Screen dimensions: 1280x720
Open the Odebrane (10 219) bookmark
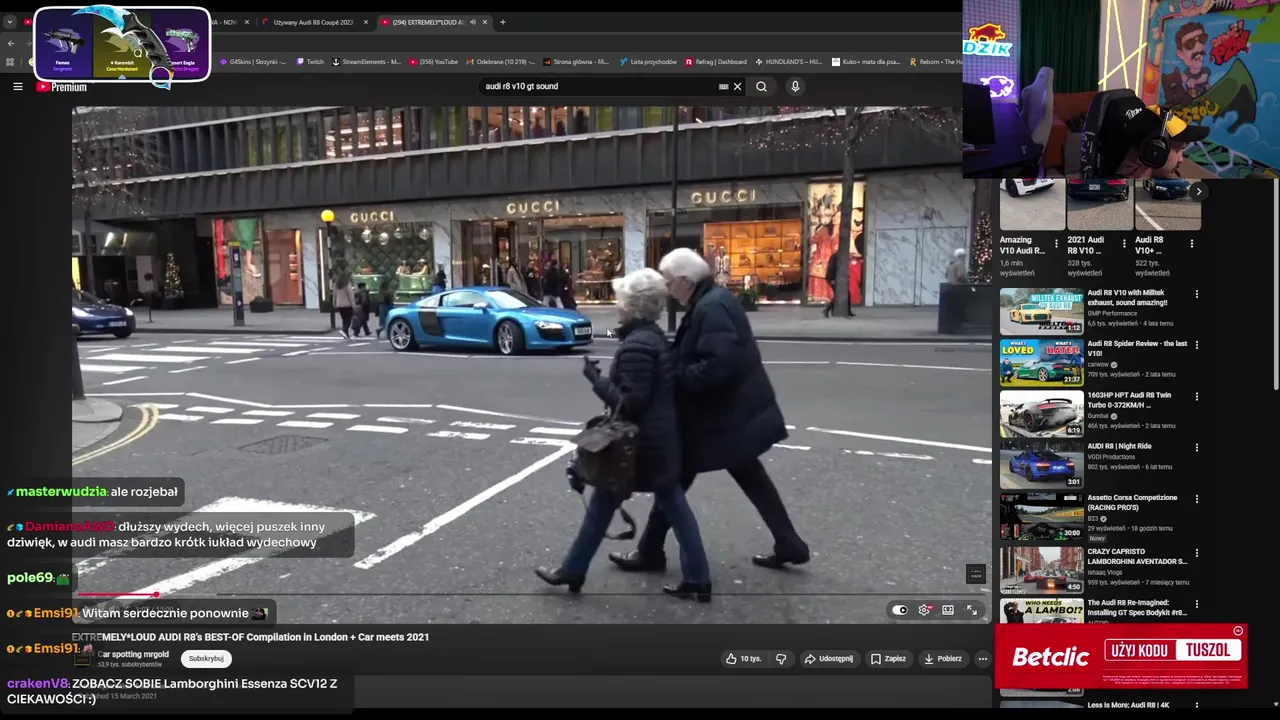tap(500, 62)
